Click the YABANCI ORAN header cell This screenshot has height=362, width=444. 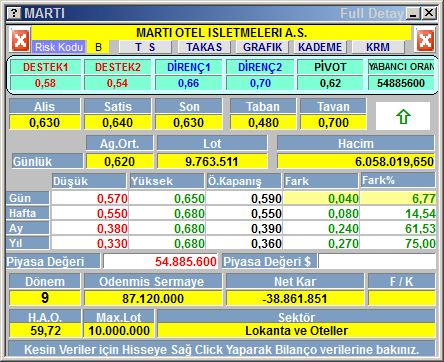pos(401,67)
